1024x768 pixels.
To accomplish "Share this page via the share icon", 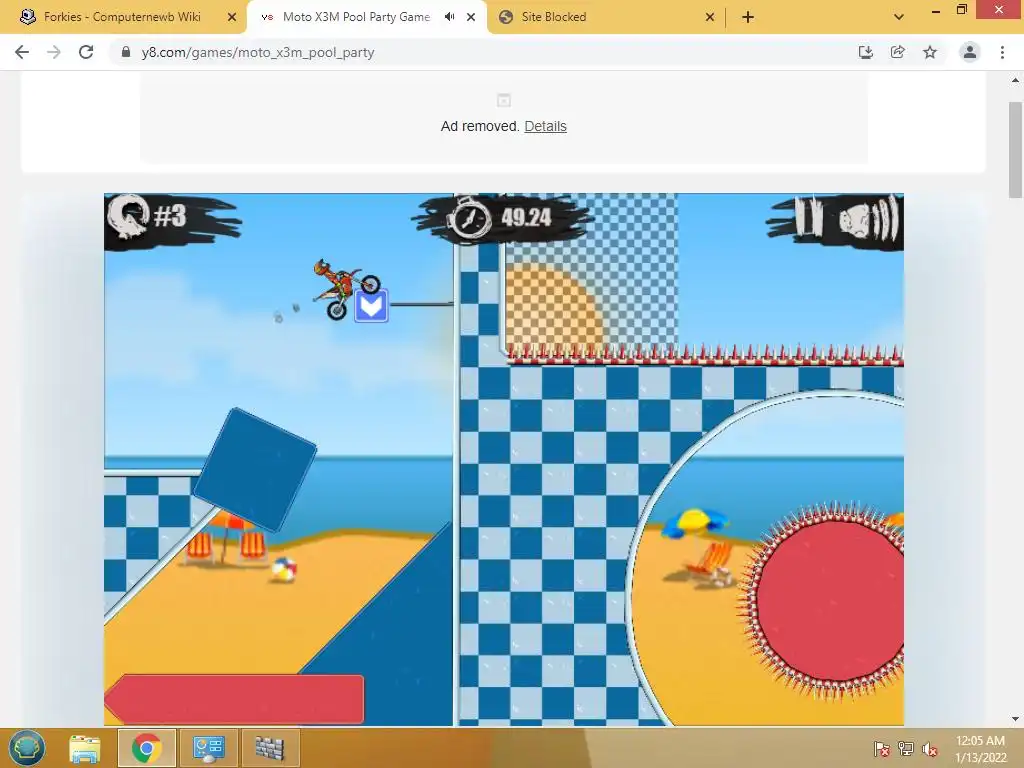I will pyautogui.click(x=897, y=52).
